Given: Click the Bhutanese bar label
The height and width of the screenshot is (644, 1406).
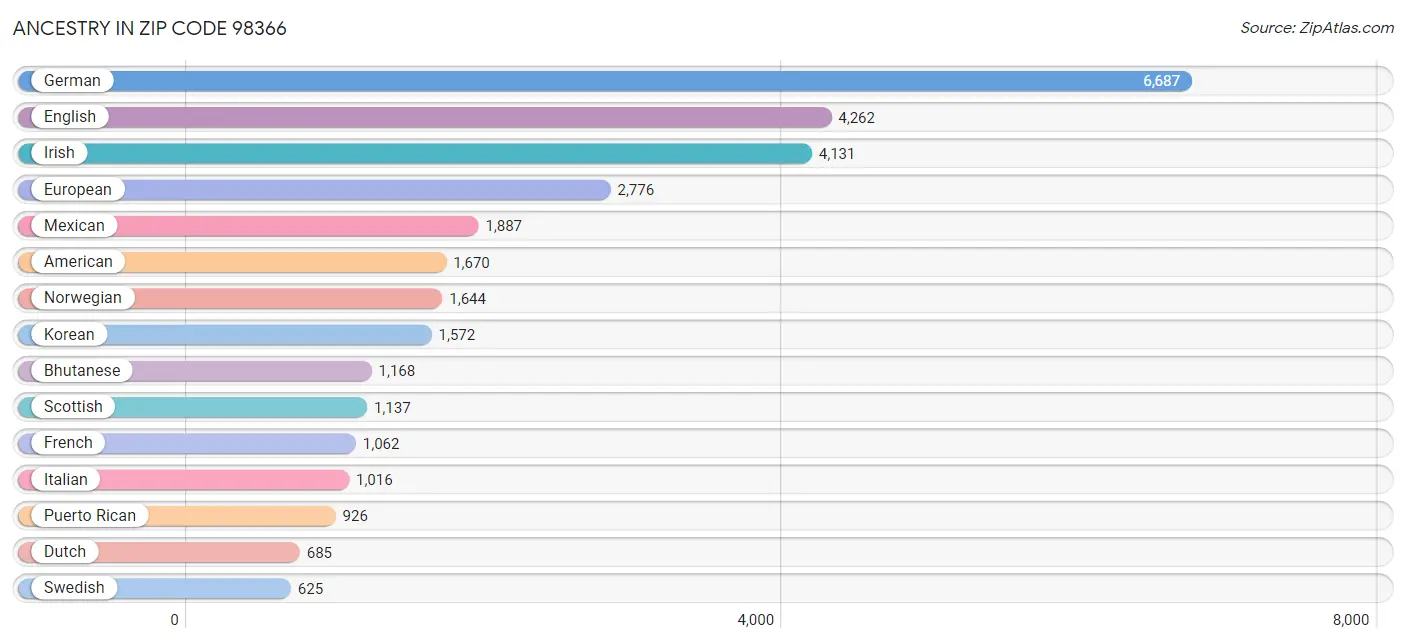Looking at the screenshot, I should (82, 371).
